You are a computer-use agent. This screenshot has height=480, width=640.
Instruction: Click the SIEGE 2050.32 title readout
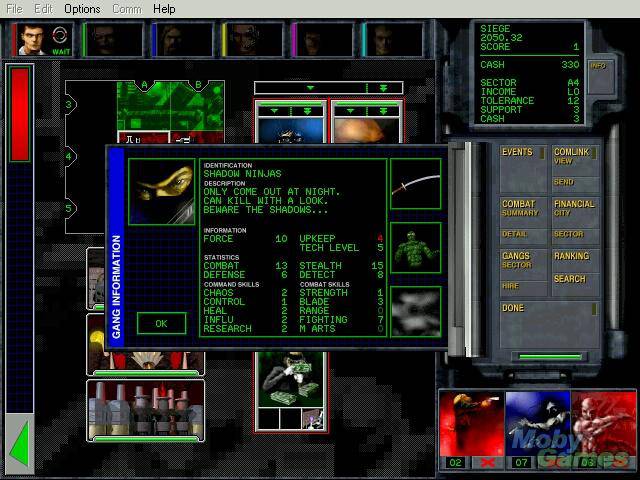(x=501, y=33)
